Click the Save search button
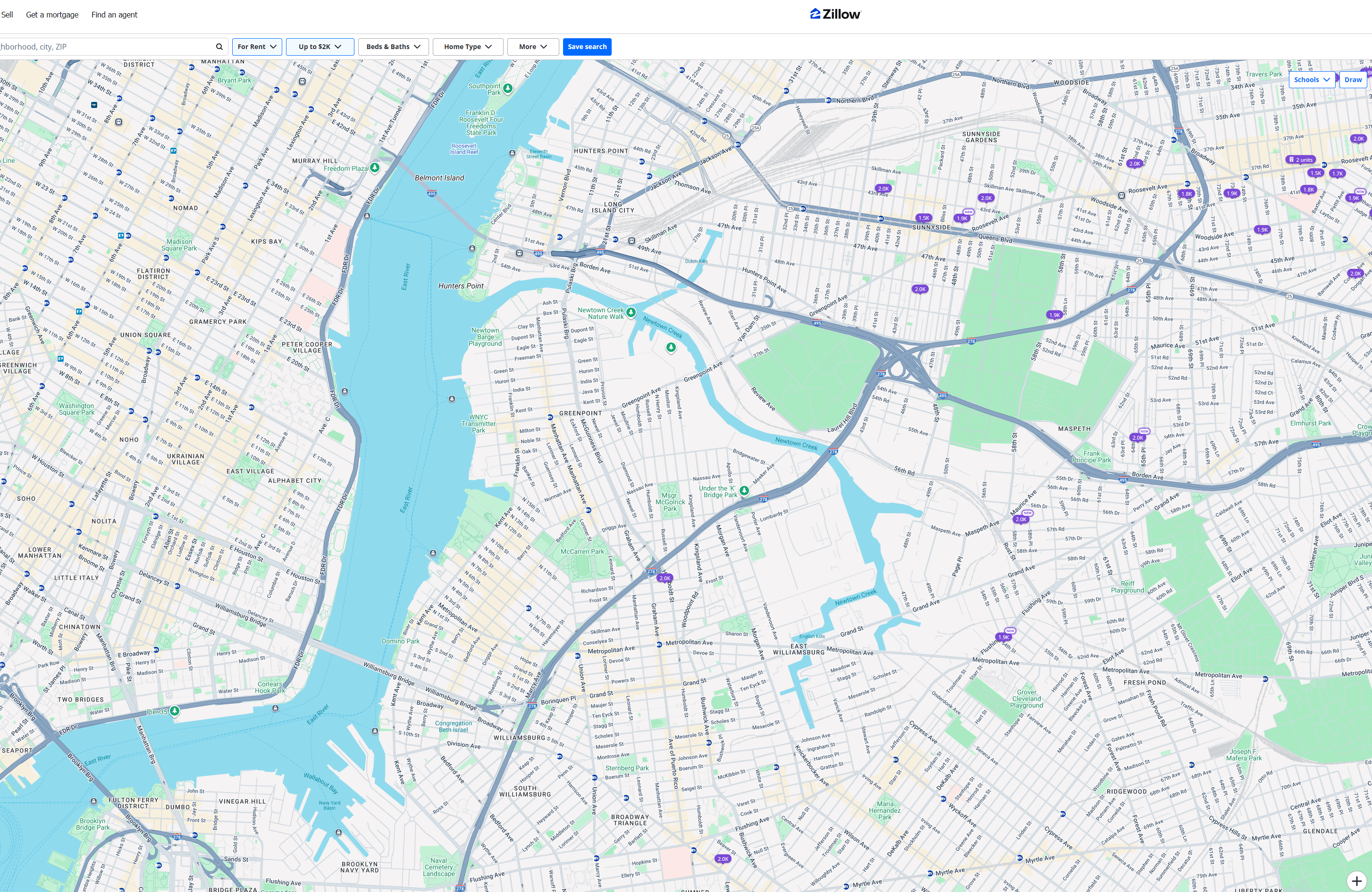 (587, 47)
